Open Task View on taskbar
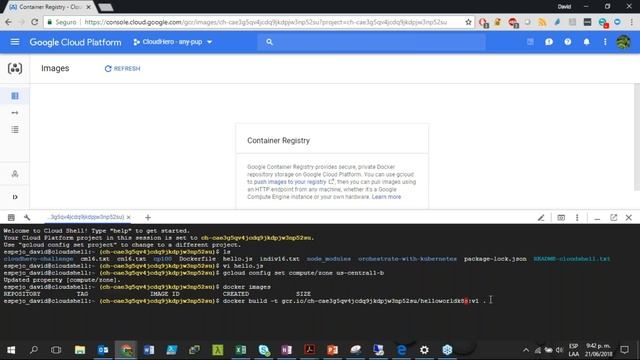This screenshot has width=640, height=360. click(56, 350)
